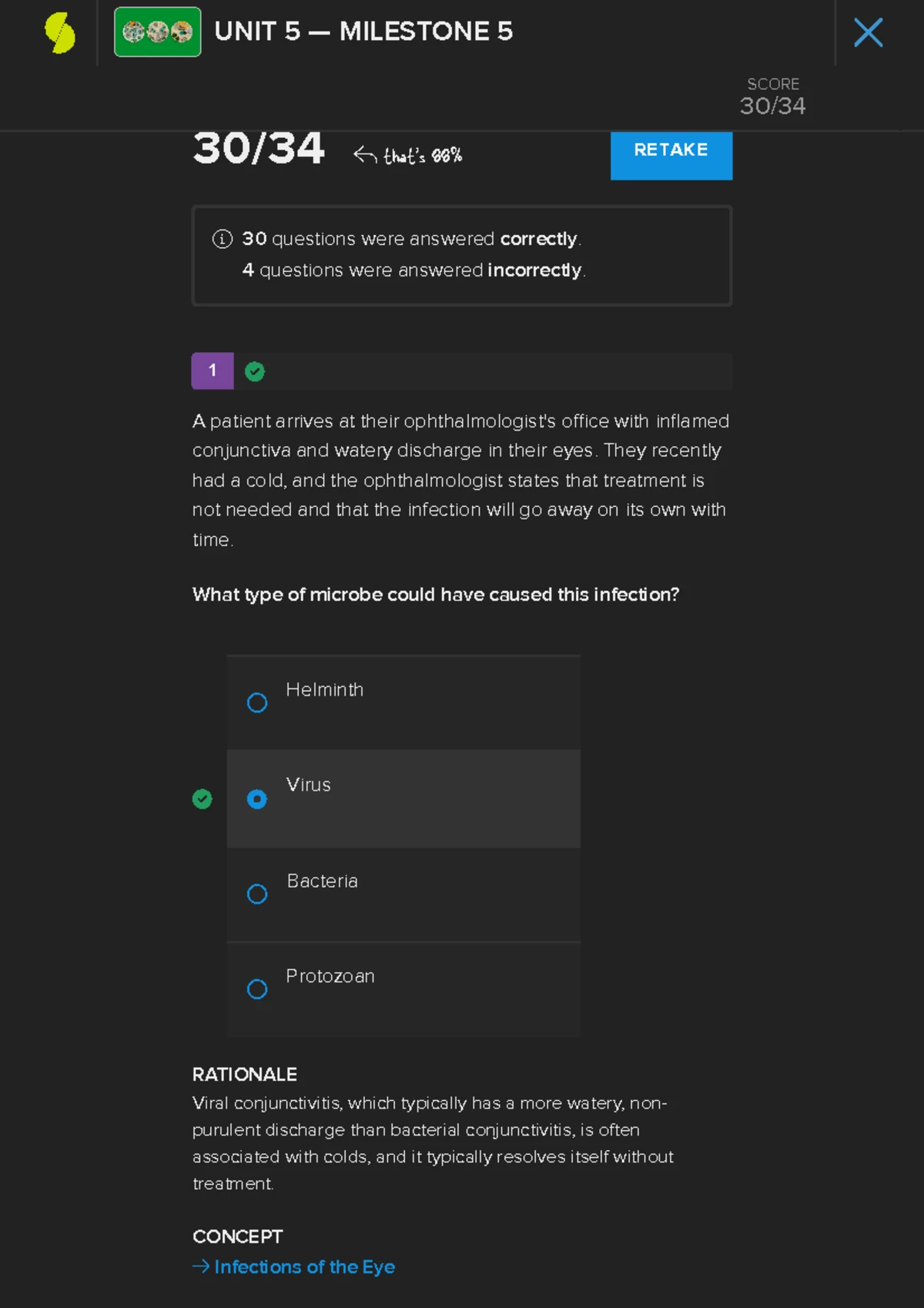Click the Bacteria answer text
The width and height of the screenshot is (924, 1308).
[x=322, y=880]
